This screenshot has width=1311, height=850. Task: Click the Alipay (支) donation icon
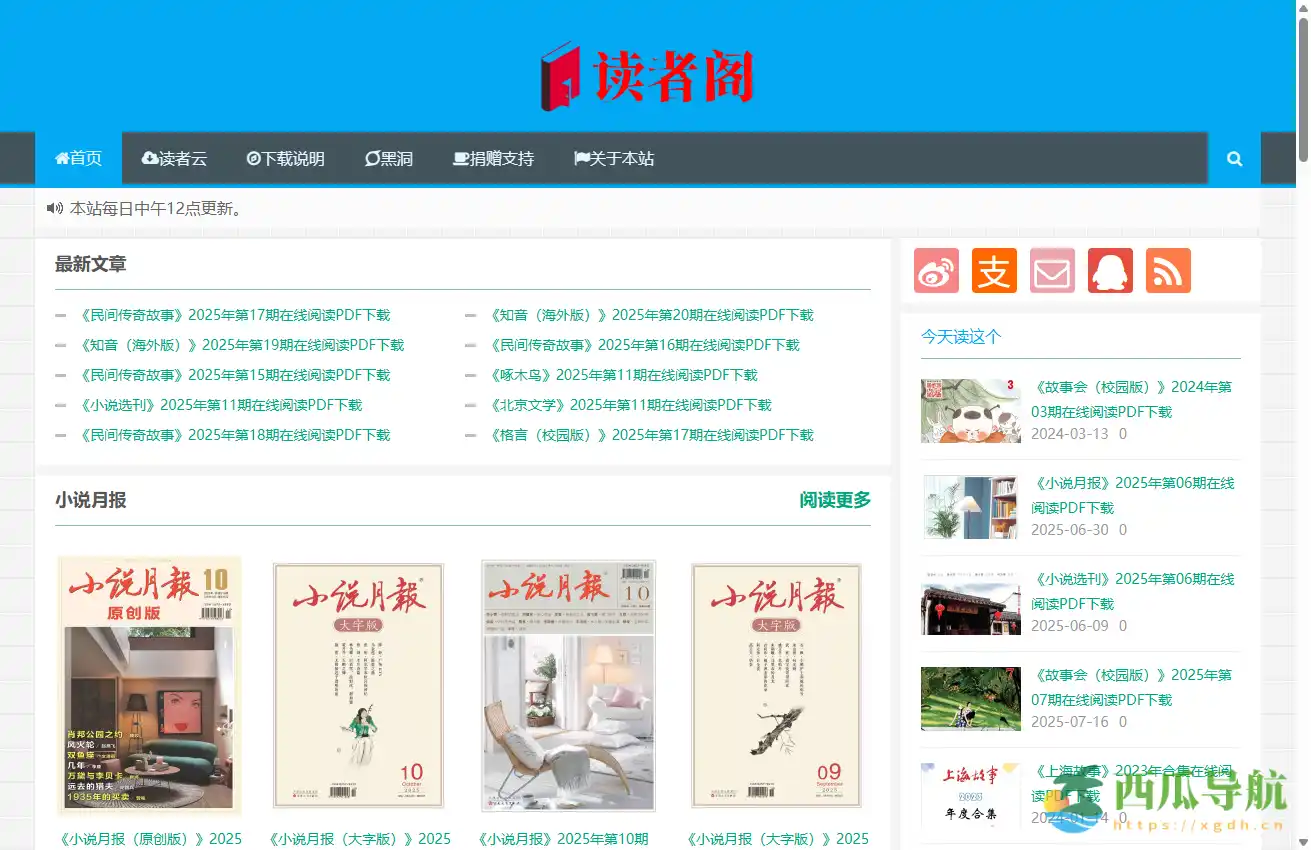pos(993,270)
